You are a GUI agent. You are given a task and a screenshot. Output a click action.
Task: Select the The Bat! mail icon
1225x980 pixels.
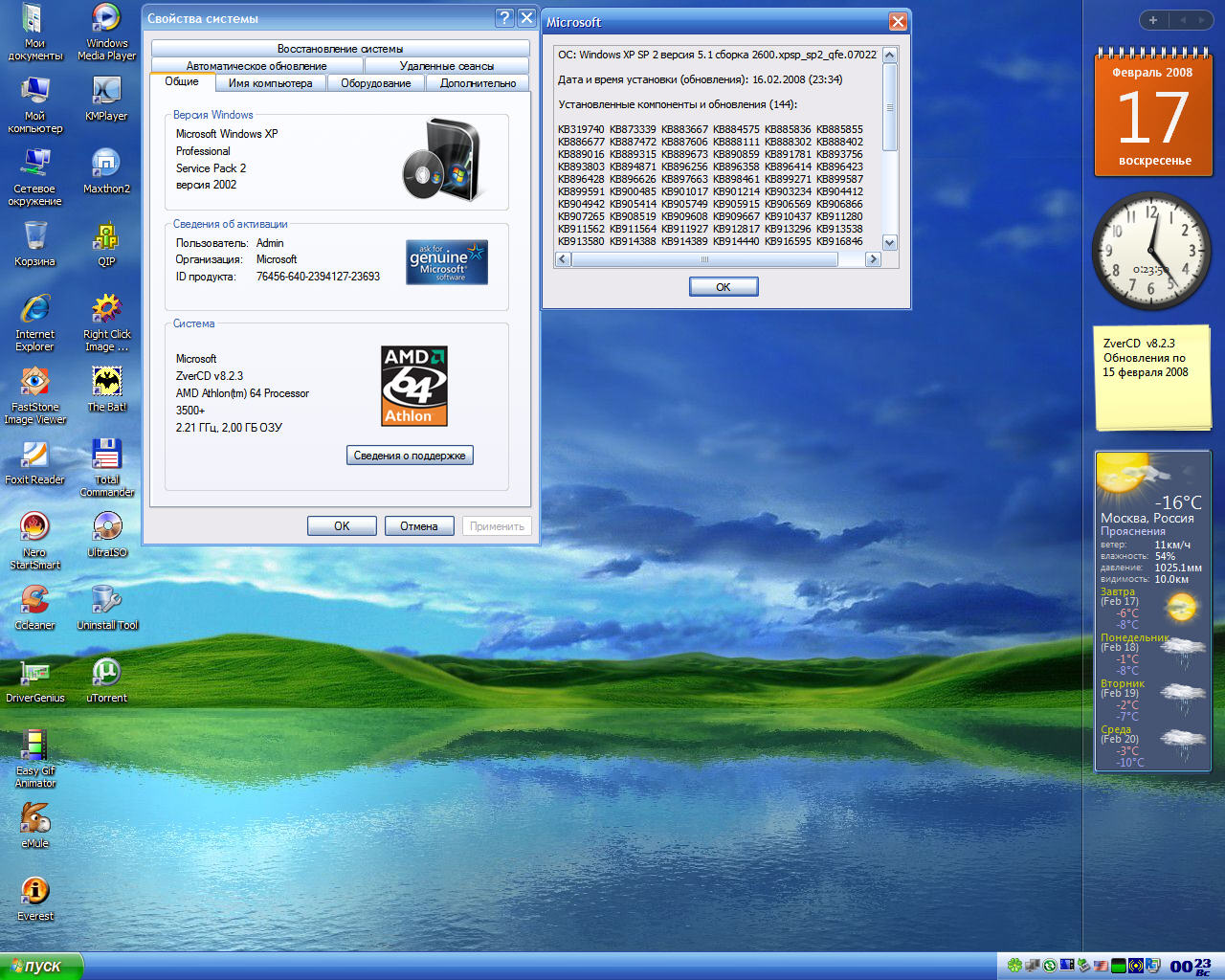[x=106, y=383]
